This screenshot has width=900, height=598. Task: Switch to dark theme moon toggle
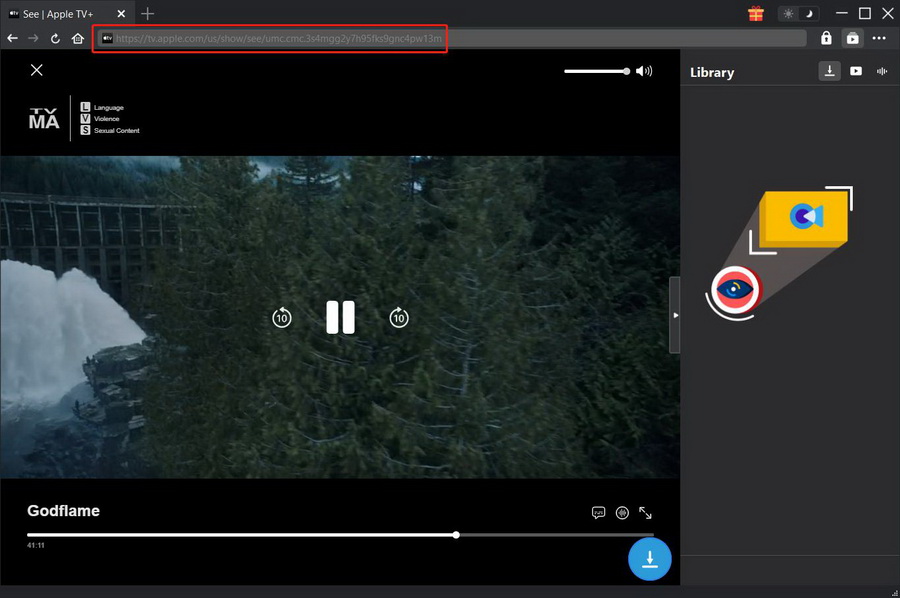point(810,14)
